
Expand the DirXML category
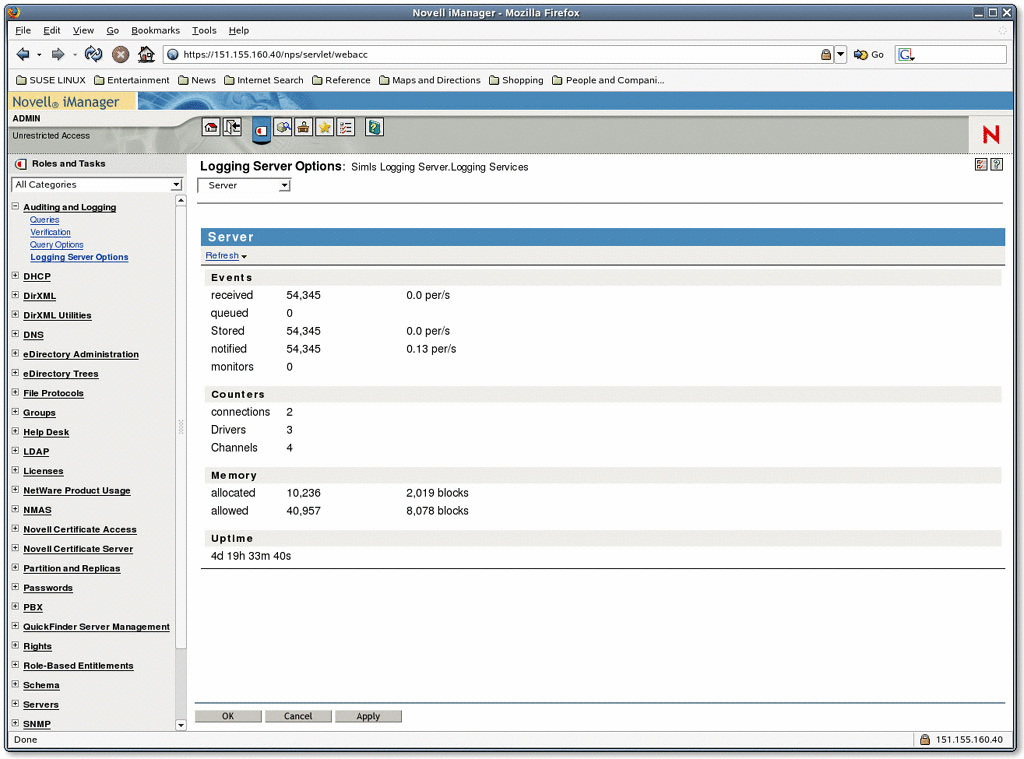(x=15, y=295)
